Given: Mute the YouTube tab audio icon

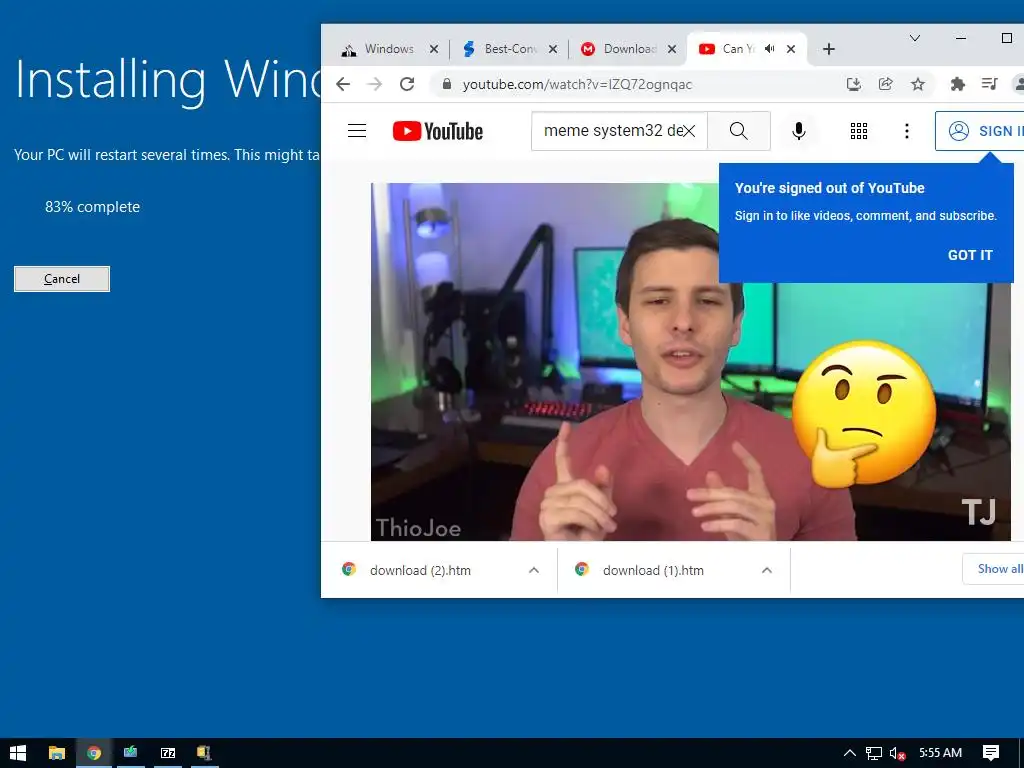Looking at the screenshot, I should coord(770,49).
